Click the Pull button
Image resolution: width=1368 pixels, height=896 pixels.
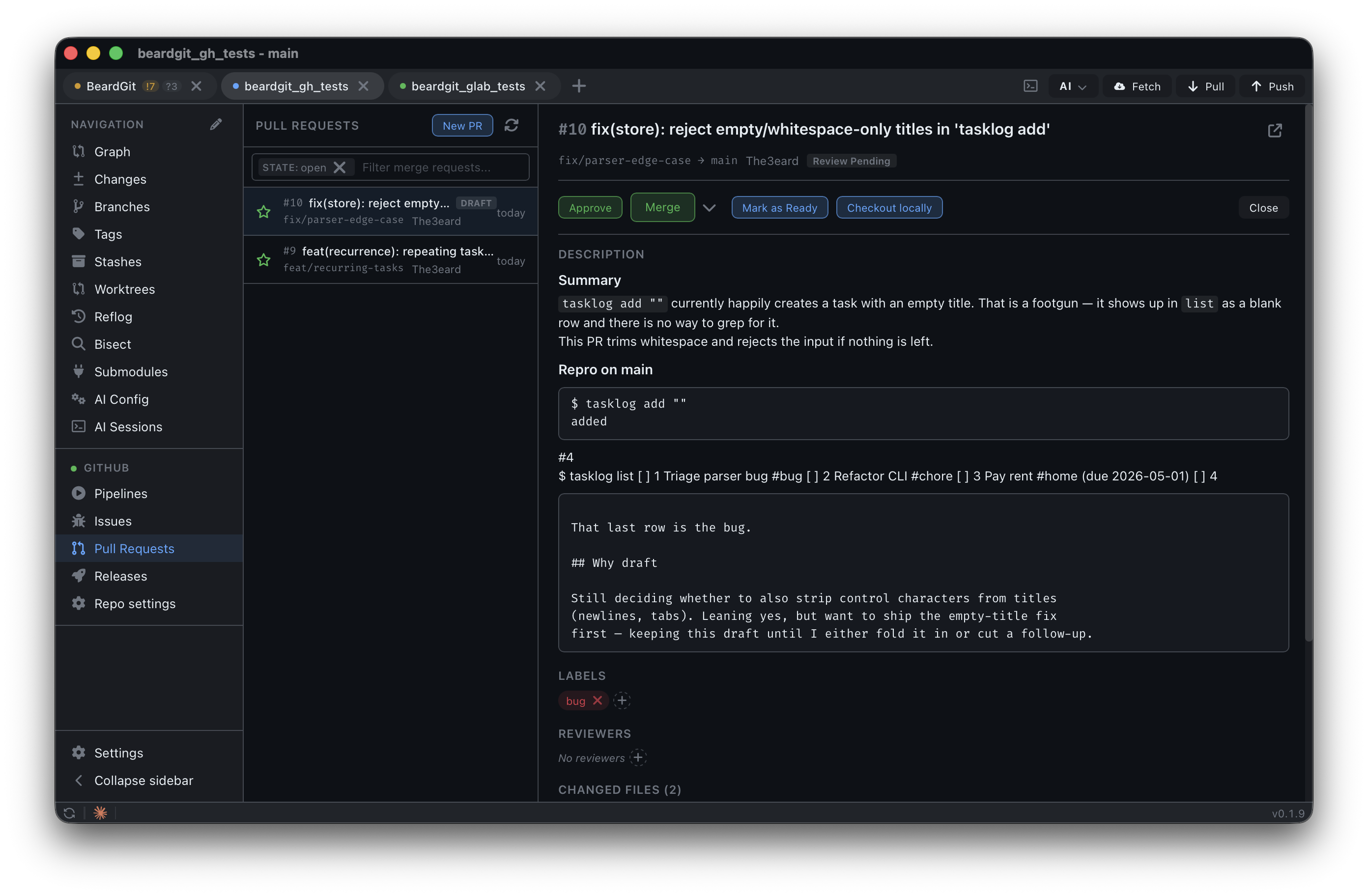tap(1205, 86)
